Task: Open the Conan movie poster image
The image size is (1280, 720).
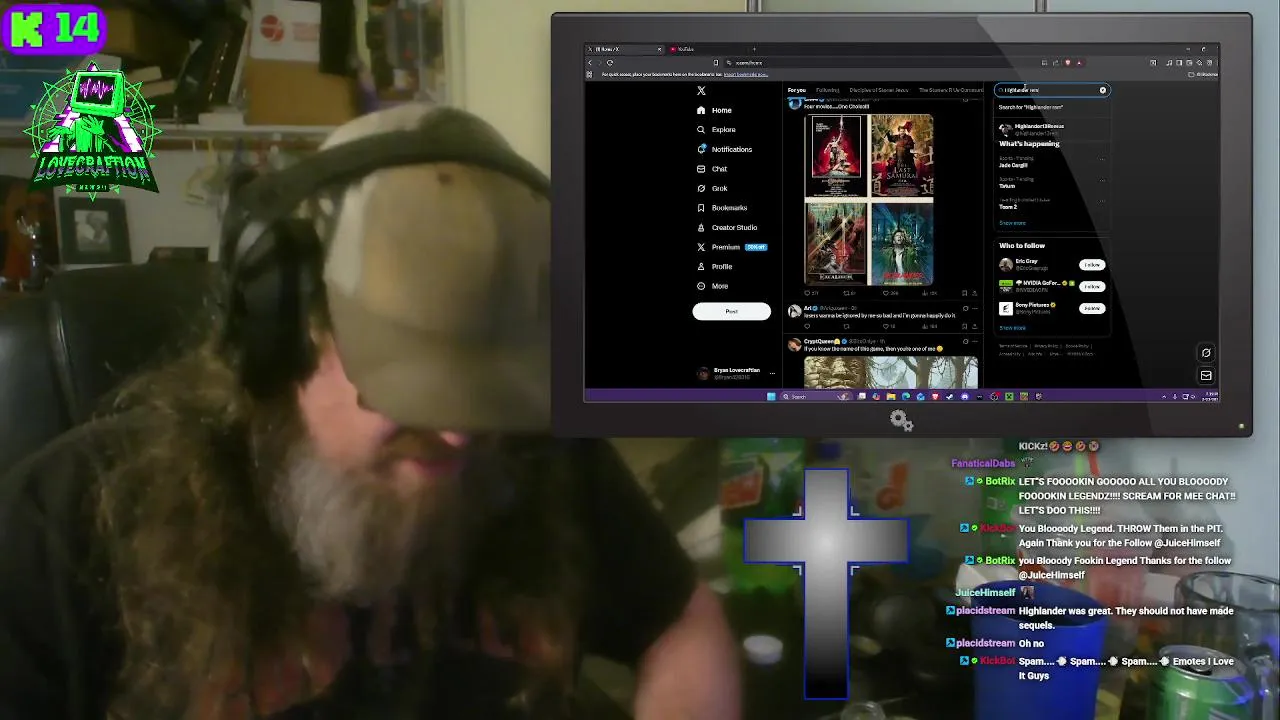Action: [836, 155]
